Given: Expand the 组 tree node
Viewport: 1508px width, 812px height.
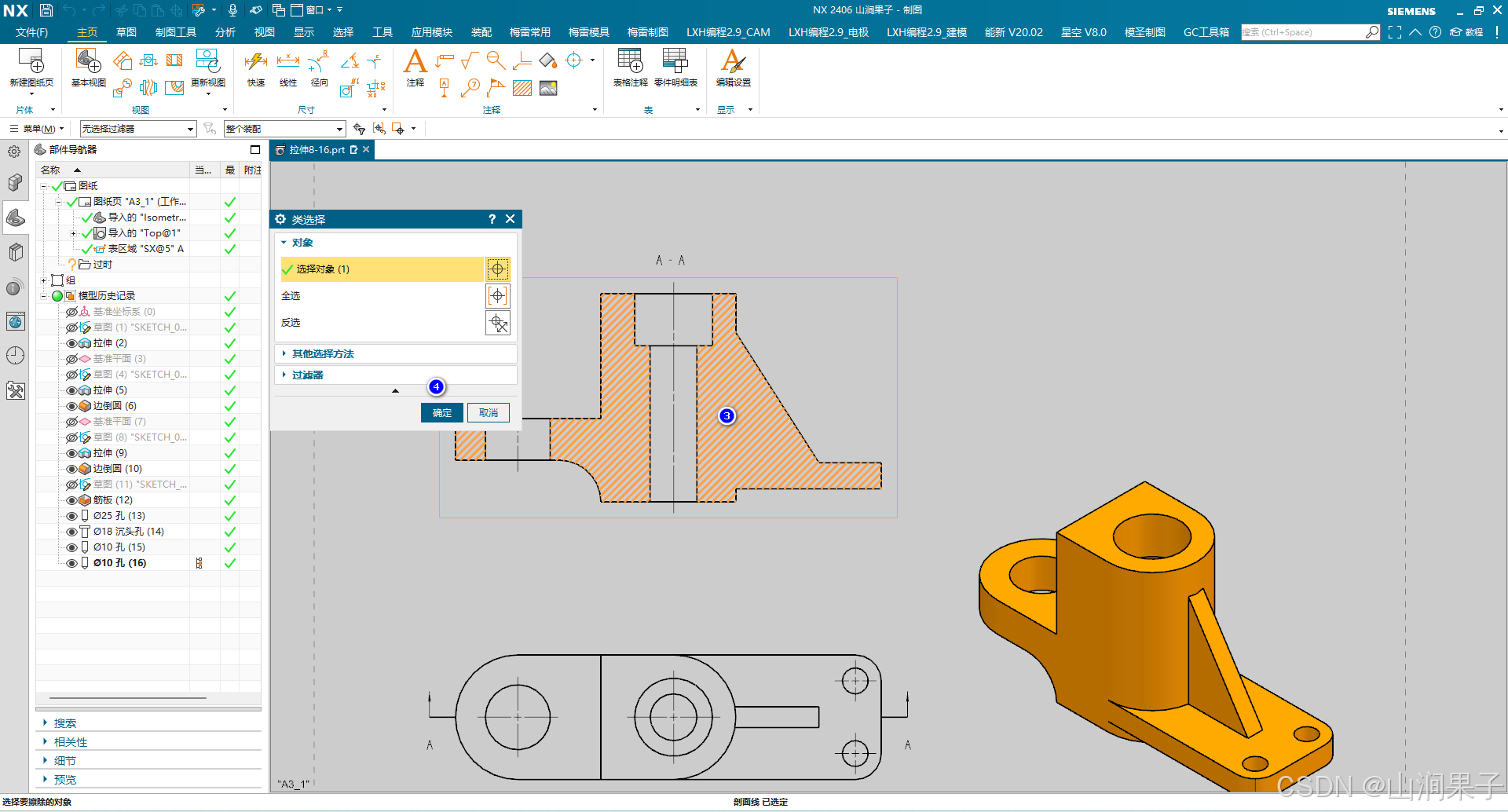Looking at the screenshot, I should click(44, 280).
